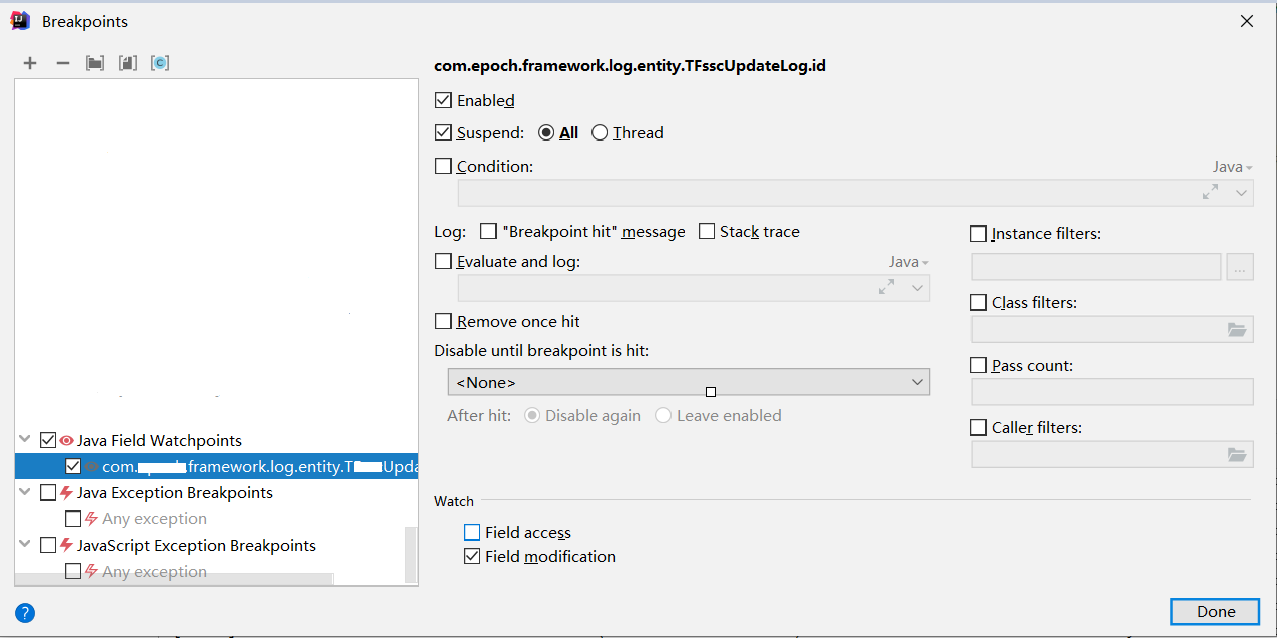
Task: Uncheck Field modification watch option
Action: point(472,556)
